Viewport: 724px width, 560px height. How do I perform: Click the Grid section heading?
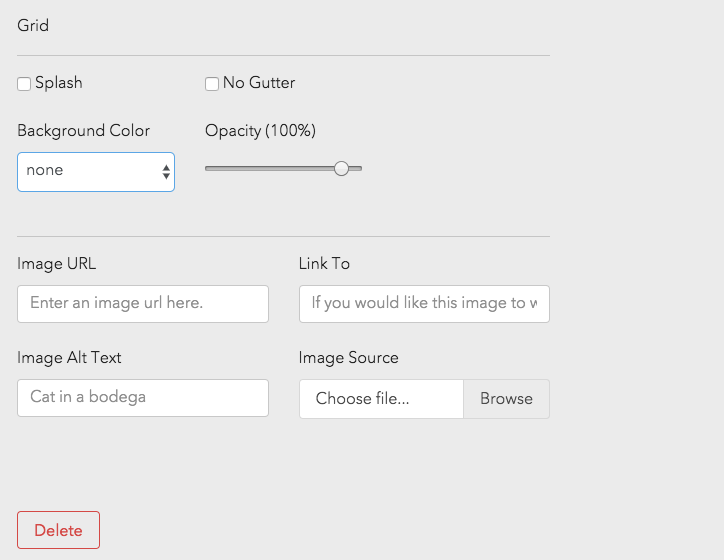[33, 26]
